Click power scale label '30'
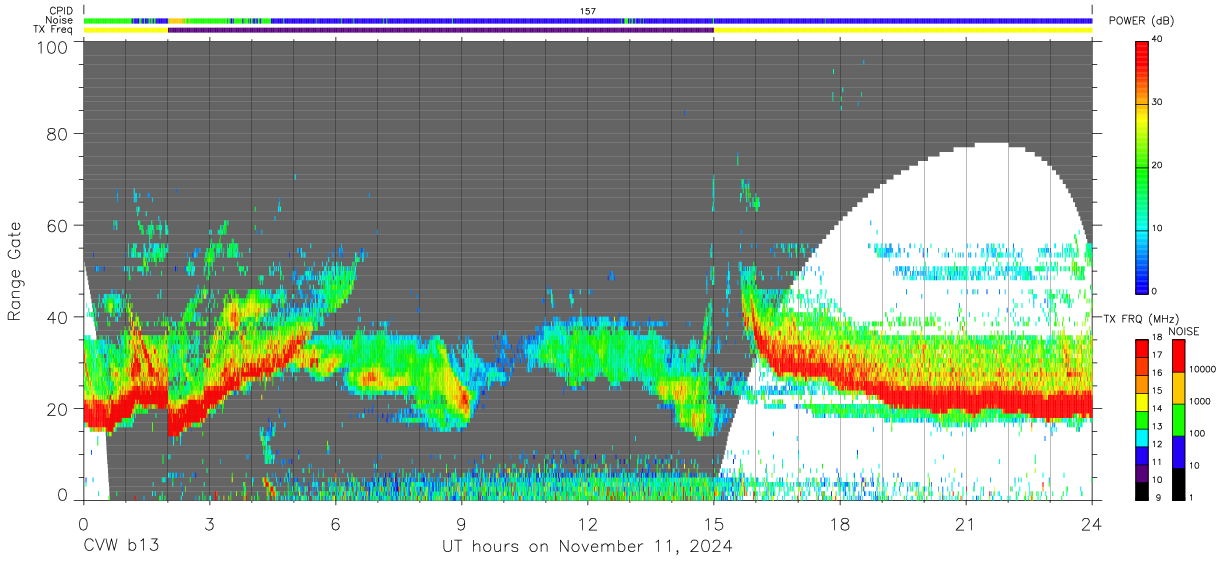 (x=1159, y=103)
